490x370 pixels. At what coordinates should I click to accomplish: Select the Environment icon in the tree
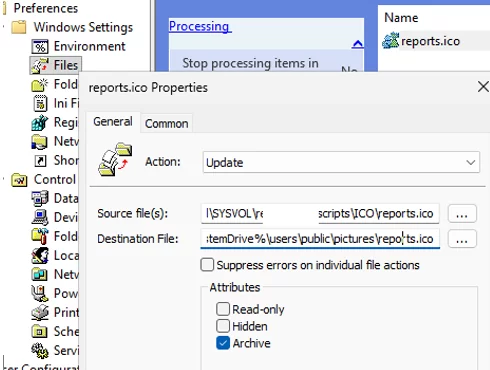40,46
